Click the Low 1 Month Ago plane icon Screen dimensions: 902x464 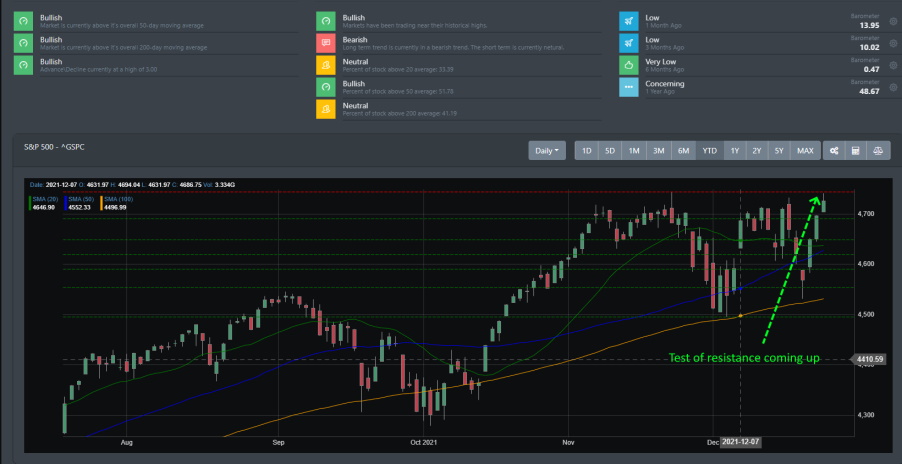tap(629, 21)
